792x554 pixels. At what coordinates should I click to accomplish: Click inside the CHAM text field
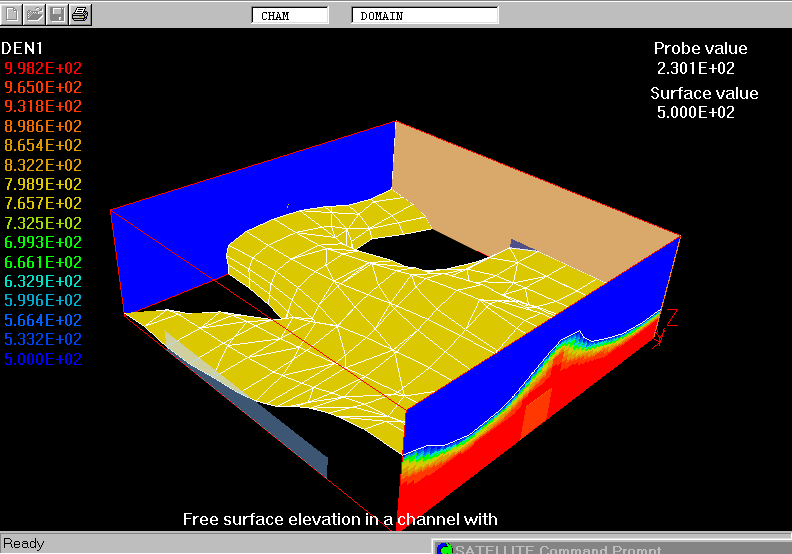click(290, 16)
